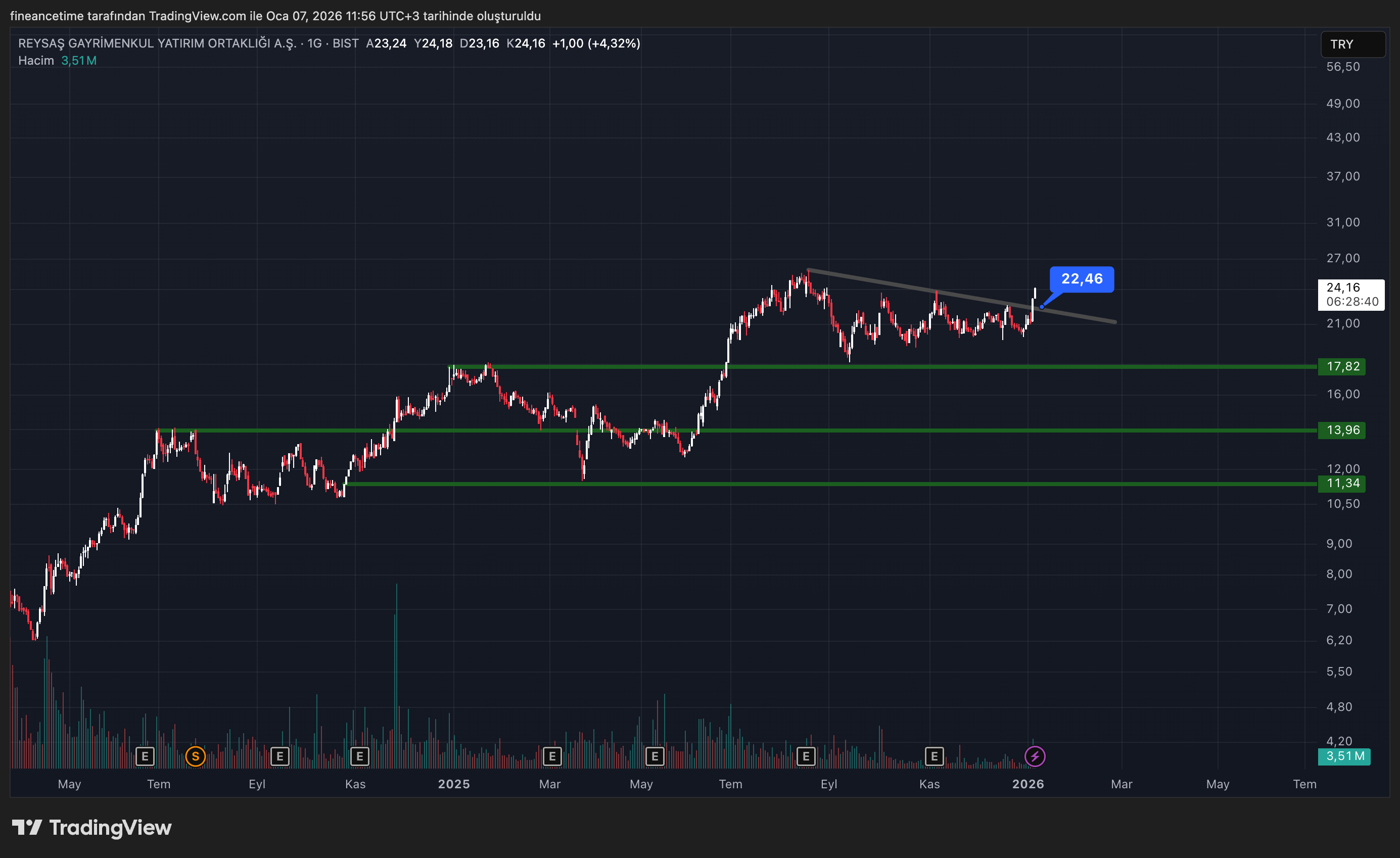The height and width of the screenshot is (858, 1400).
Task: Click the REYSAŞ GAYRİMENKUL symbol title
Action: tap(157, 44)
